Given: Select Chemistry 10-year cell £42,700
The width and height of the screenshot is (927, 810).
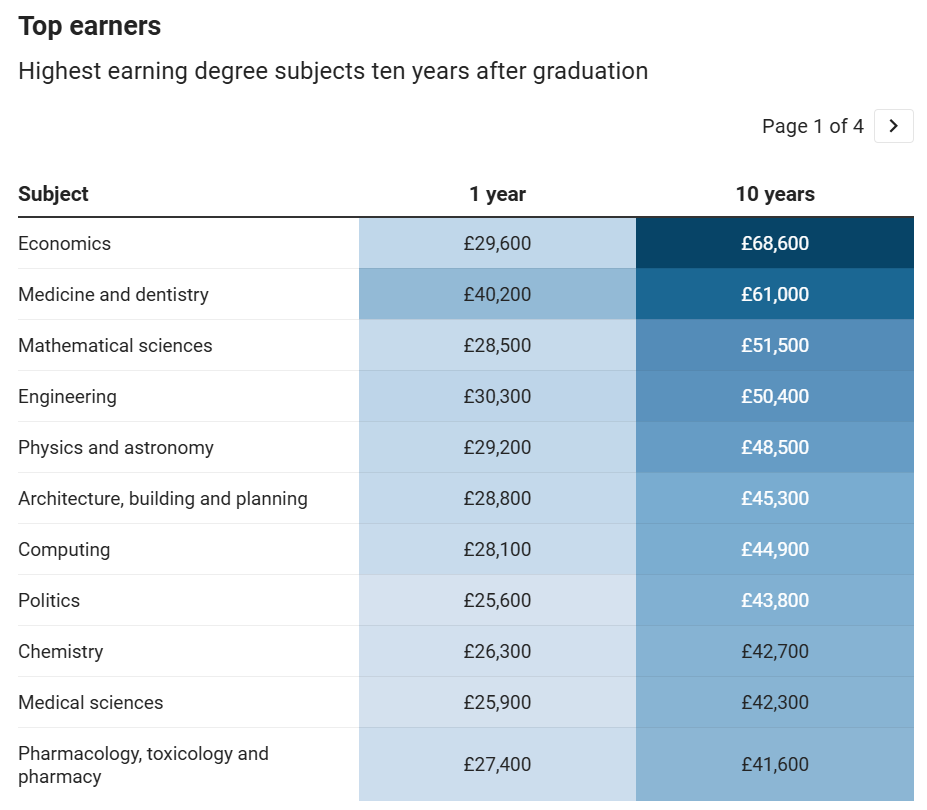Looking at the screenshot, I should 775,652.
